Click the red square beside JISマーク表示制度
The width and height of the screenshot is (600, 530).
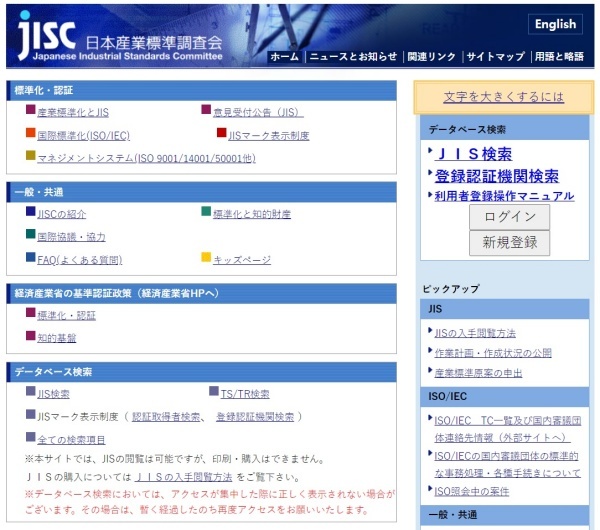click(222, 134)
